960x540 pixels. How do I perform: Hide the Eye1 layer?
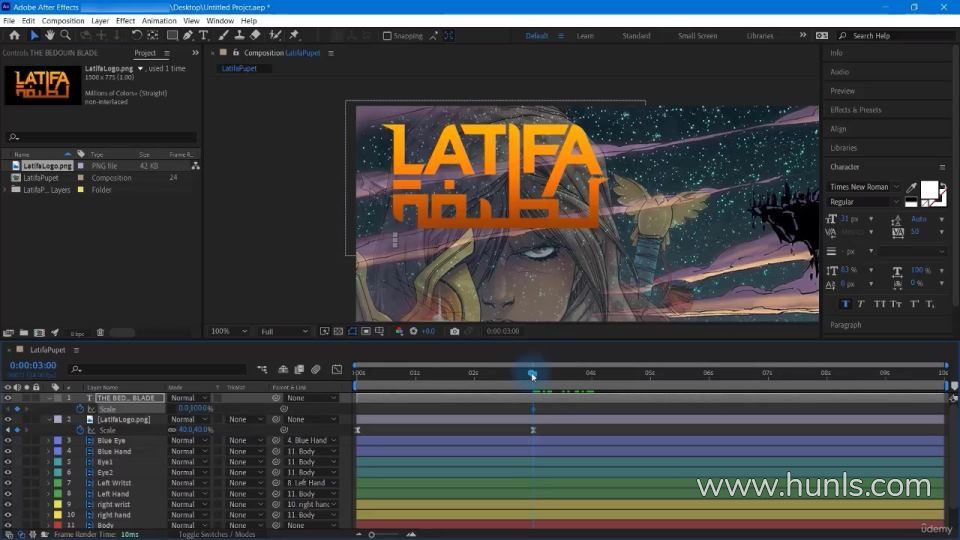(x=8, y=462)
